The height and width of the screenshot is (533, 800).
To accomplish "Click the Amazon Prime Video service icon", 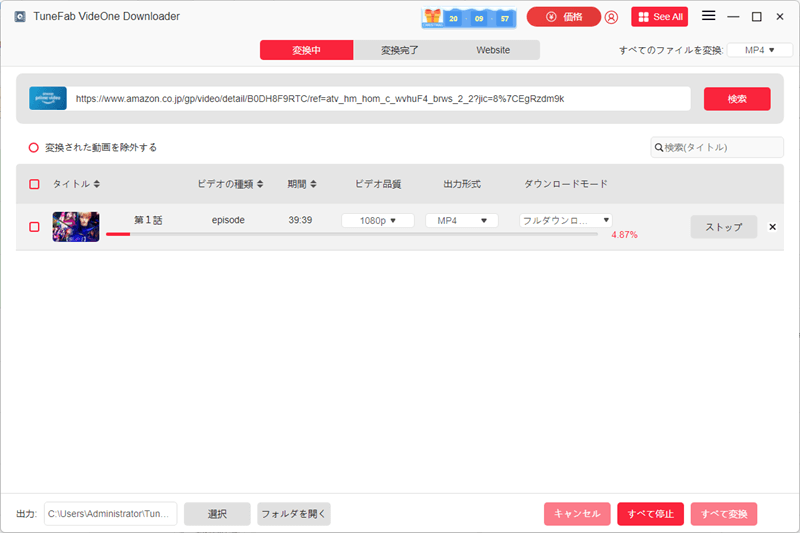I will (48, 98).
